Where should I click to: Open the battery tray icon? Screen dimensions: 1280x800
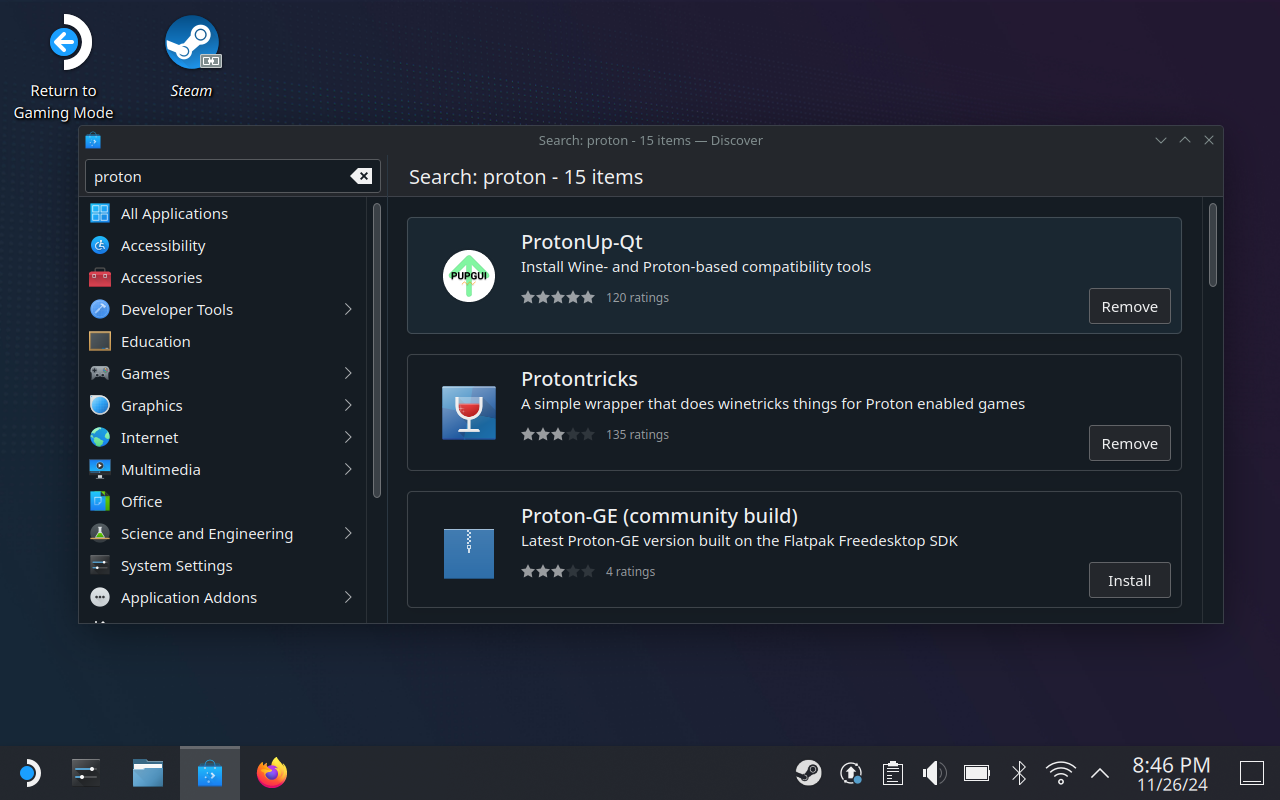(976, 772)
